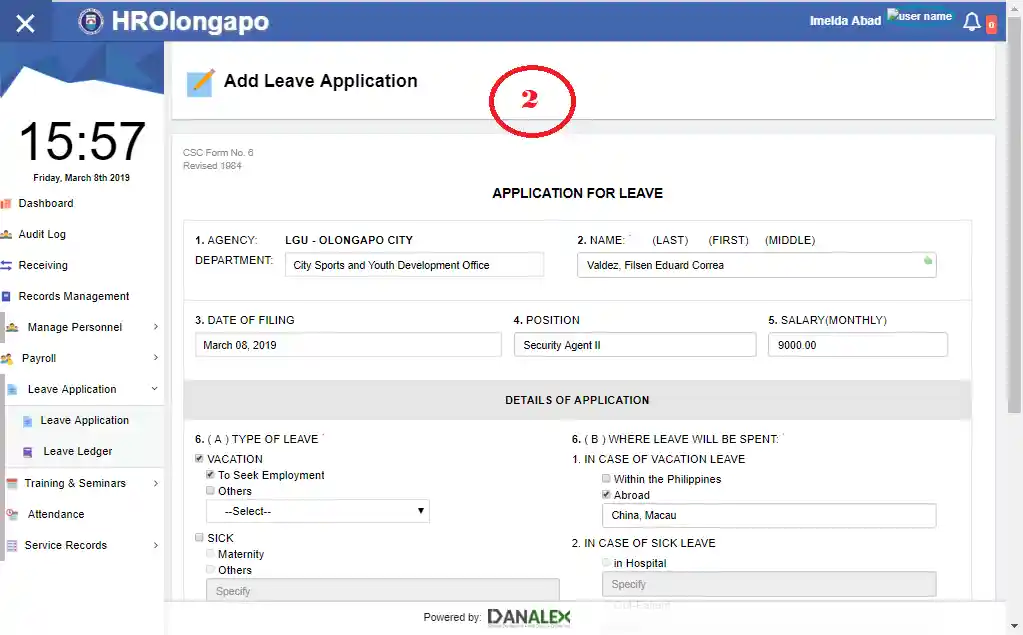The image size is (1023, 635).
Task: Uncheck the VACATION leave checkbox
Action: pyautogui.click(x=199, y=459)
